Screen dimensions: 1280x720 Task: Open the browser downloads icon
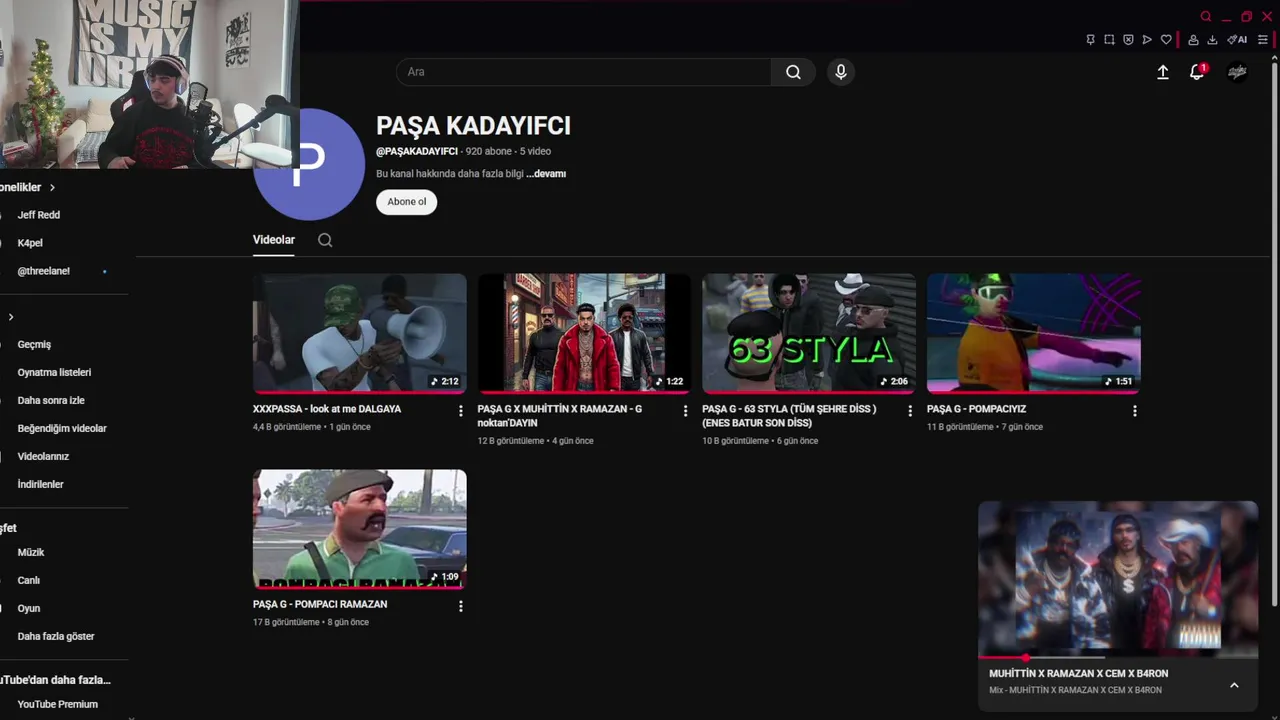coord(1212,40)
